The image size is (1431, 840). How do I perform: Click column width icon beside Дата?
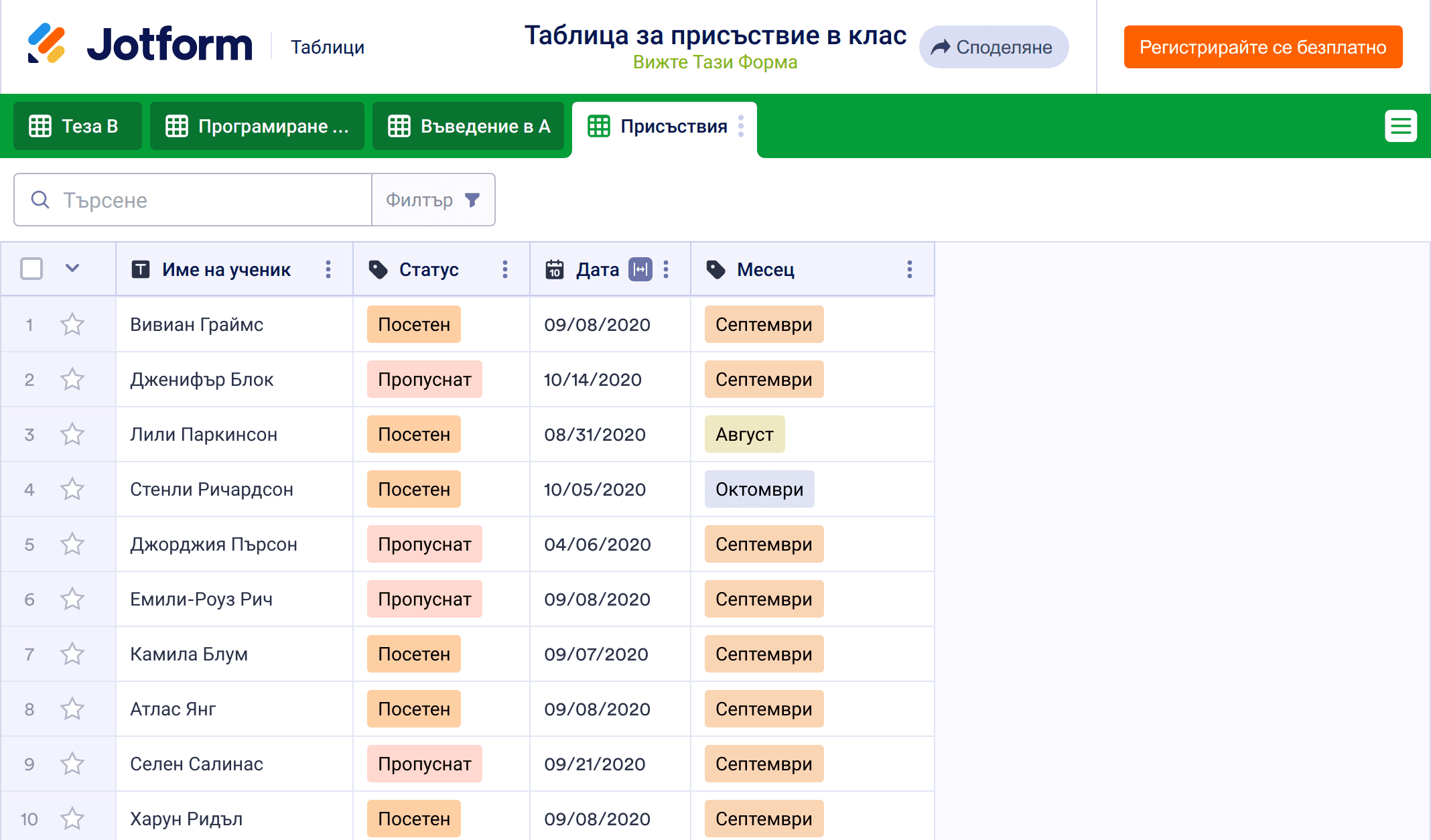(640, 269)
